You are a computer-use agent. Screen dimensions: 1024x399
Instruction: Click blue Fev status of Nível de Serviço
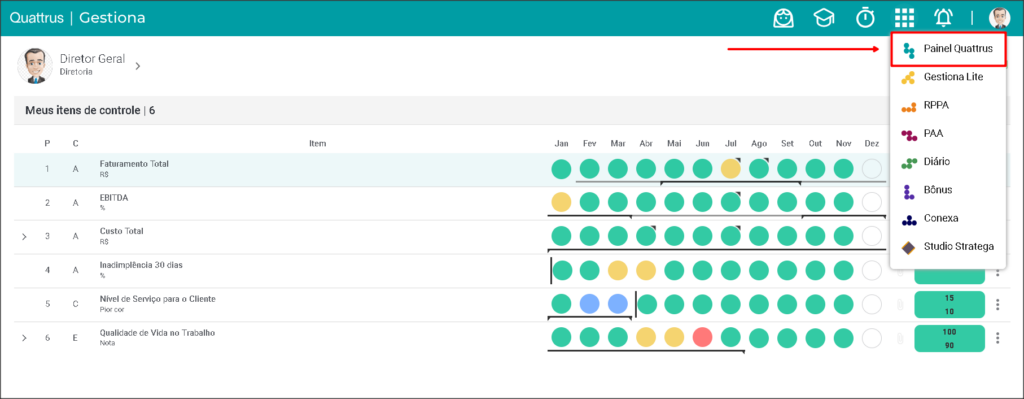coord(590,304)
